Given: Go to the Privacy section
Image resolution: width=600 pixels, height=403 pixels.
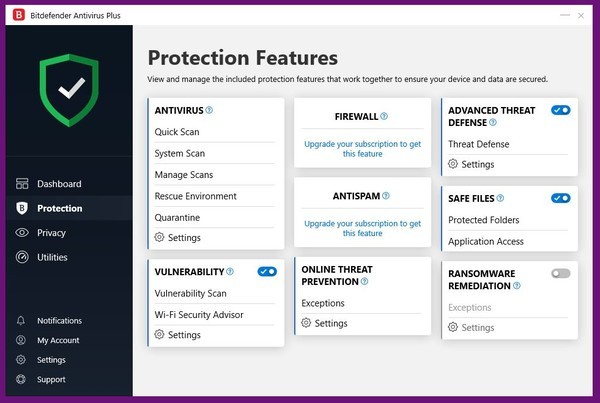Looking at the screenshot, I should coord(69,233).
